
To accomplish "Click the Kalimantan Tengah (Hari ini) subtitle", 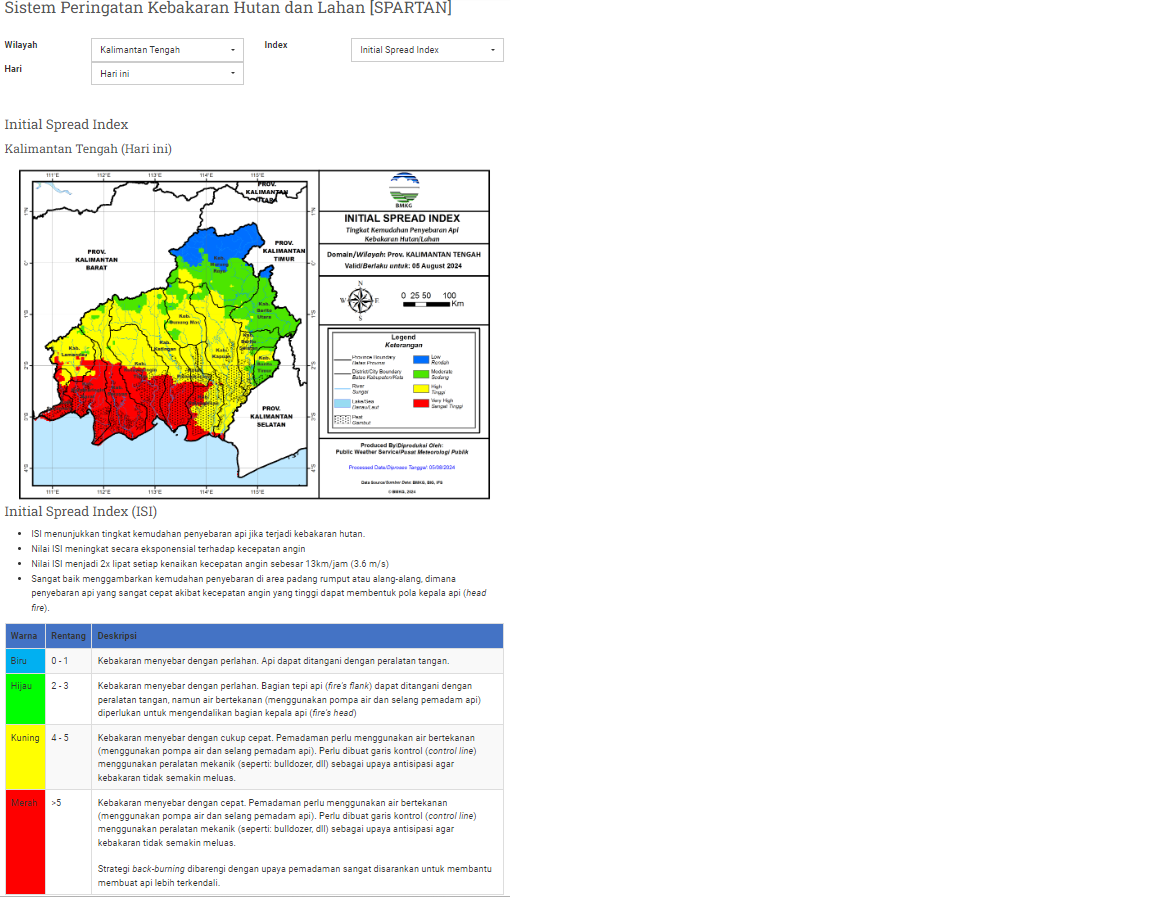I will tap(88, 149).
